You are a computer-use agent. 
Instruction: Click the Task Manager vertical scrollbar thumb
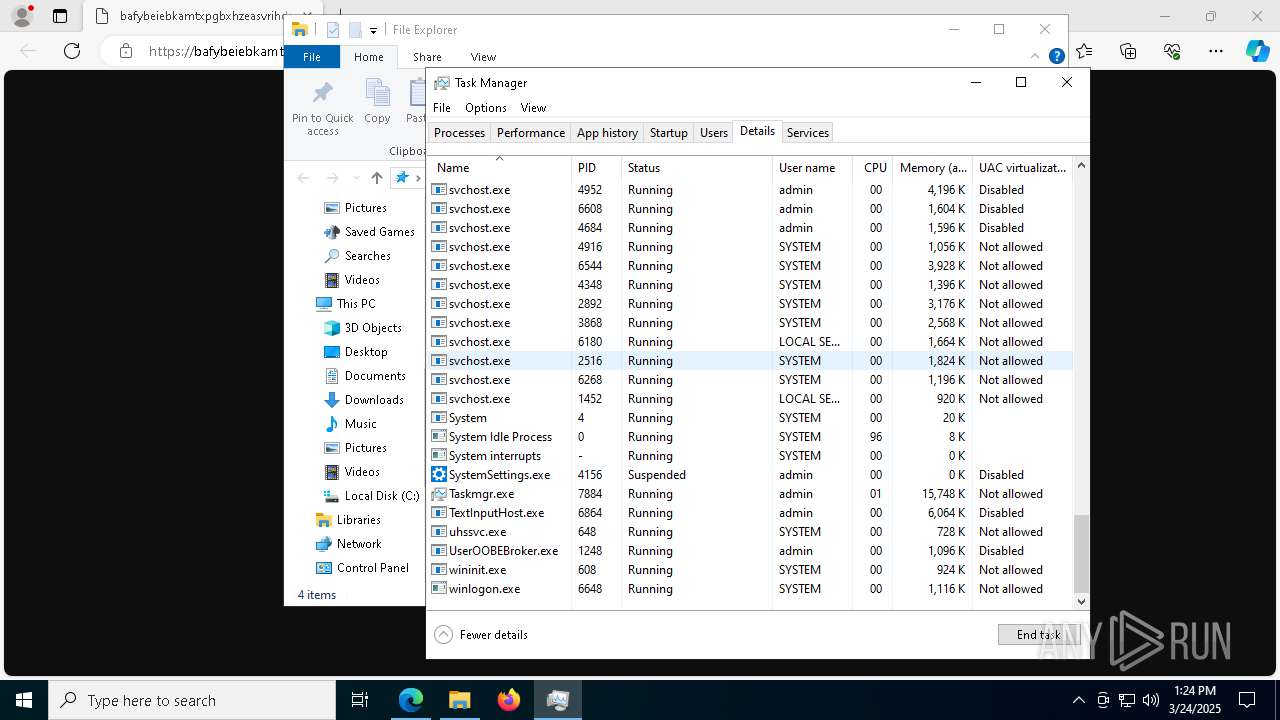(x=1081, y=553)
